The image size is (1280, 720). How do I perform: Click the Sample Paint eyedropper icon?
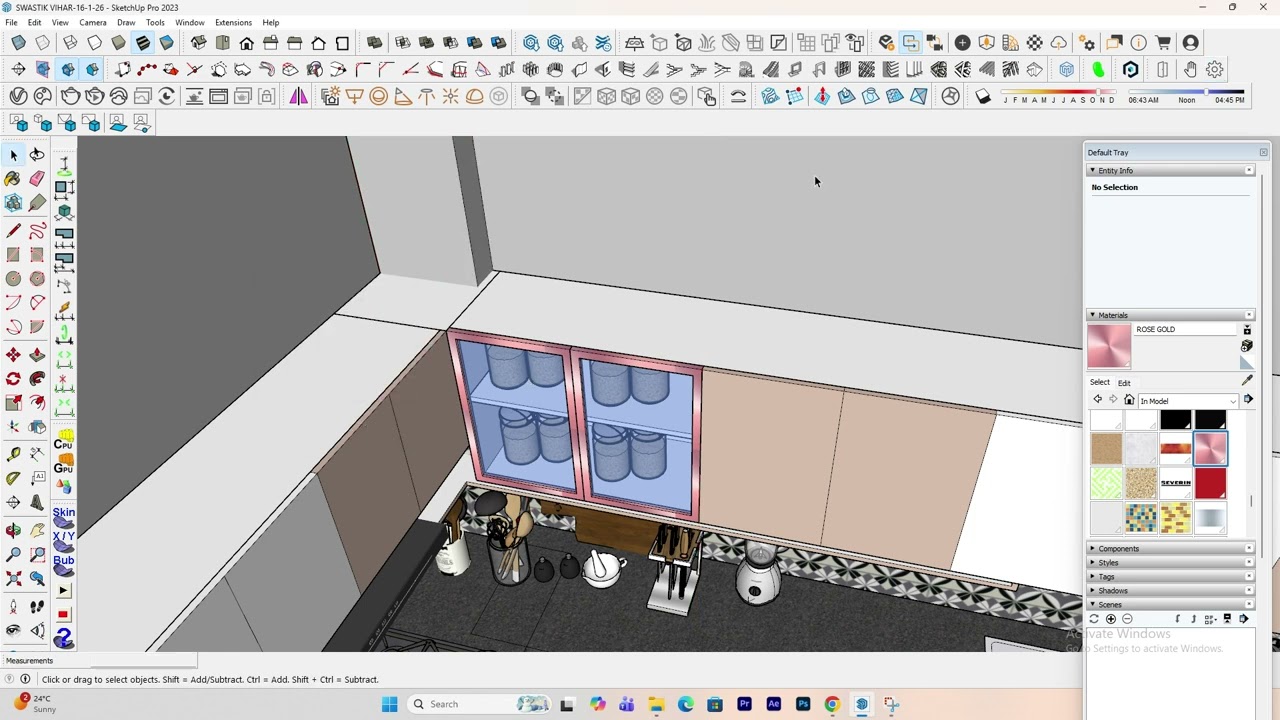point(1247,381)
